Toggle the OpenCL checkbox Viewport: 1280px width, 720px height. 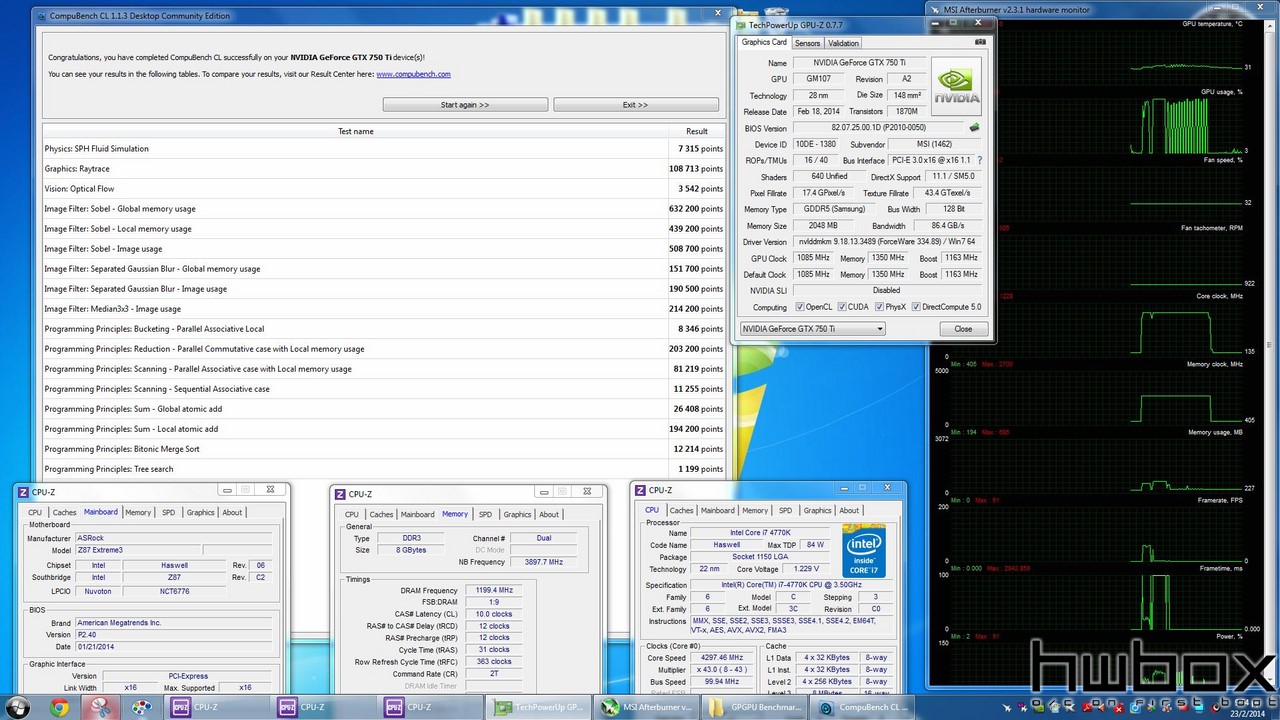[799, 307]
